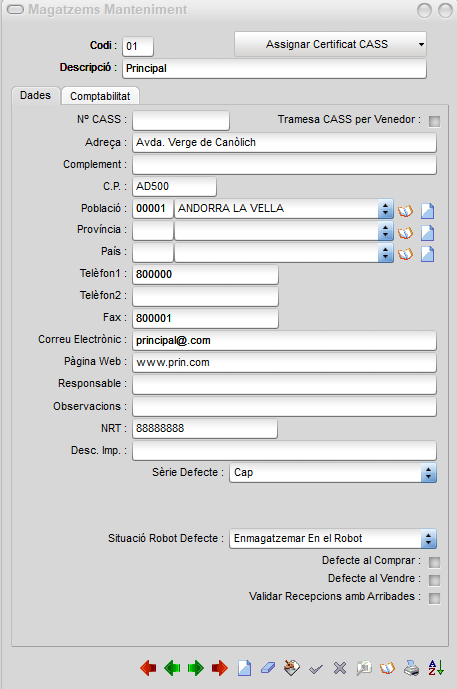Jump to last record with red right arrow
This screenshot has height=689, width=457.
coord(219,668)
